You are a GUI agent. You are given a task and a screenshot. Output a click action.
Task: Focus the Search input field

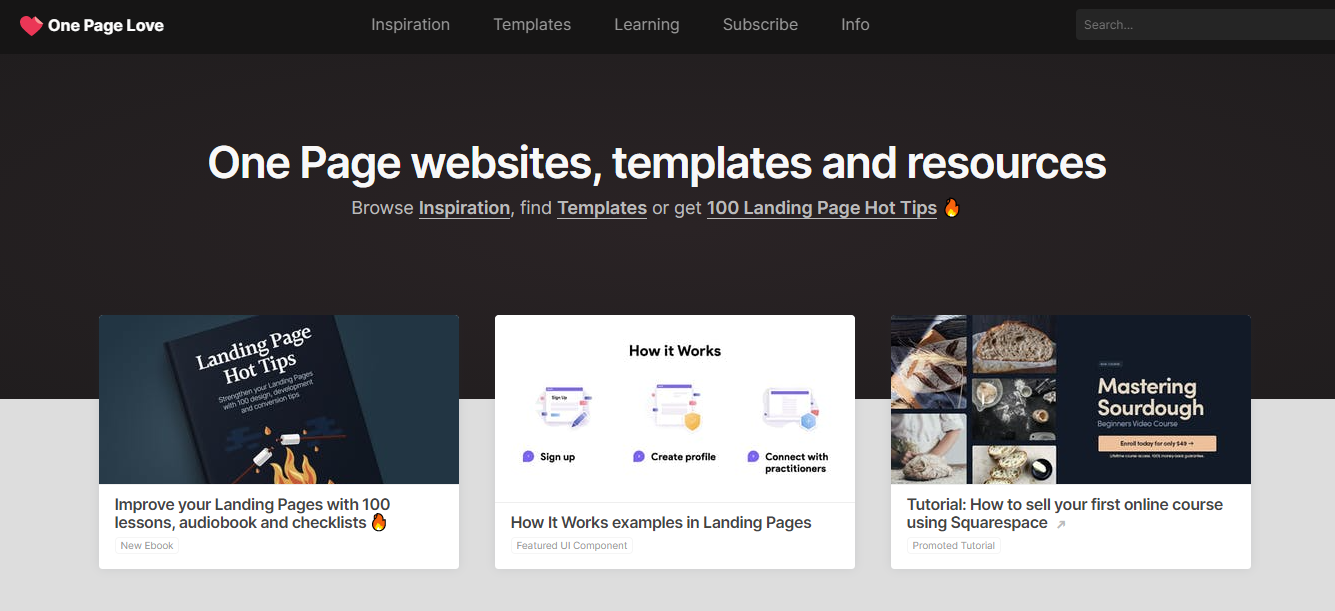point(1200,25)
